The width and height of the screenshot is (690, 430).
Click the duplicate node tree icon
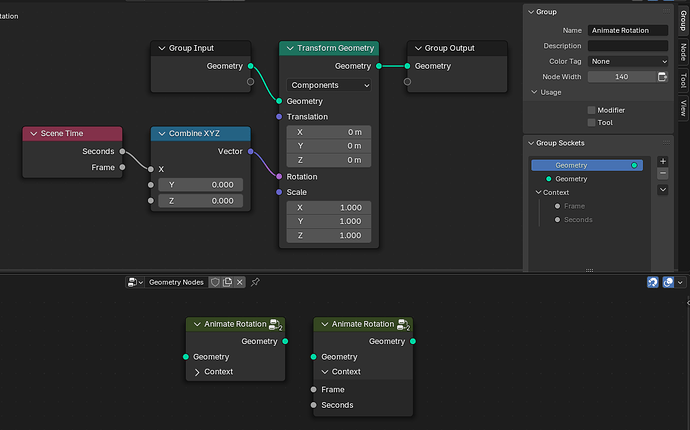point(228,282)
